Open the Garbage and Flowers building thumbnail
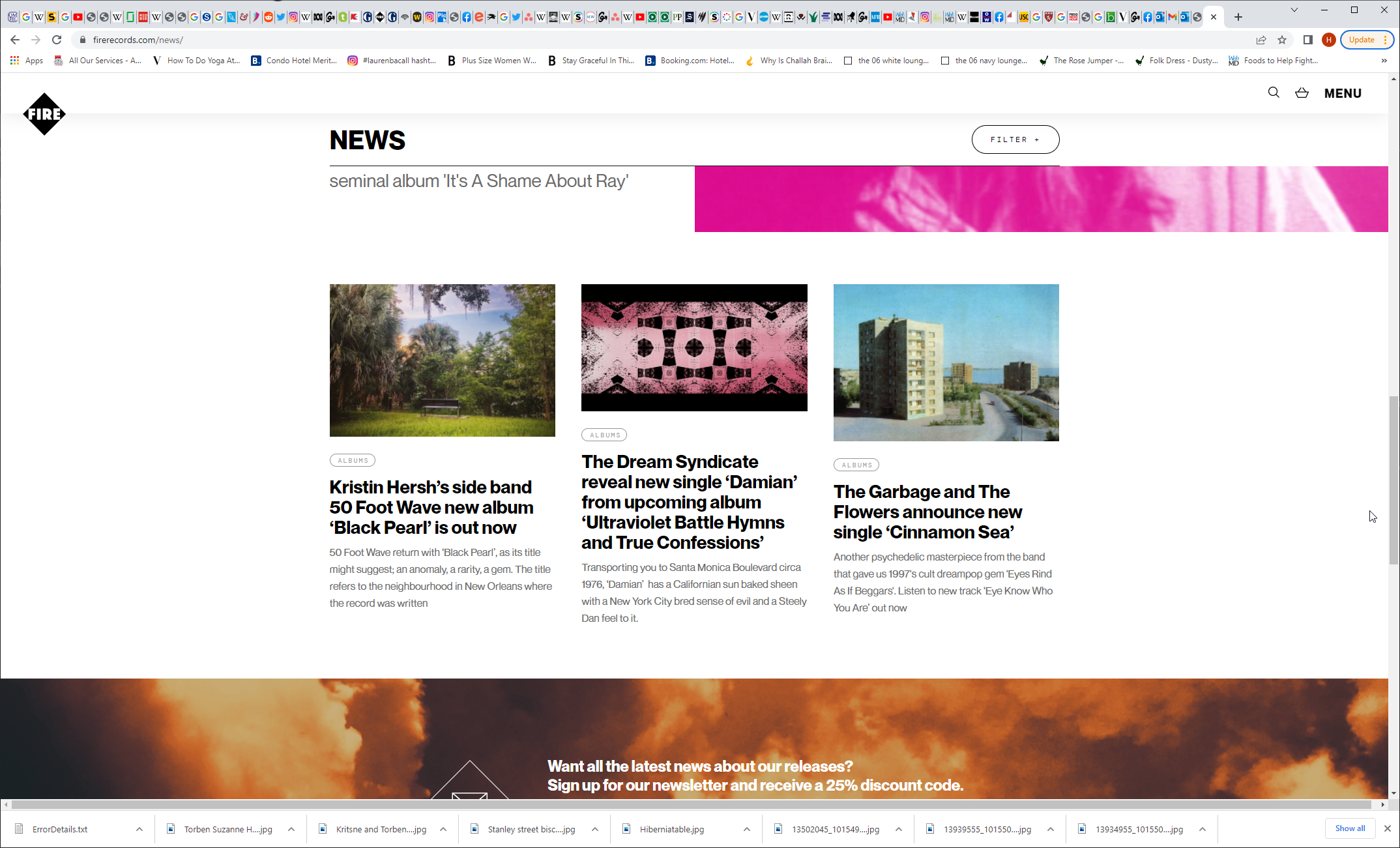The width and height of the screenshot is (1400, 848). coord(946,362)
